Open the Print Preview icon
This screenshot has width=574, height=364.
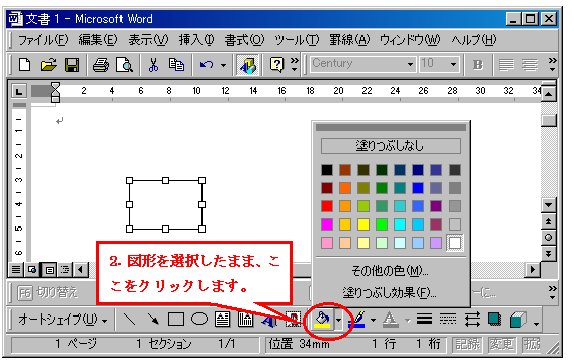point(124,65)
